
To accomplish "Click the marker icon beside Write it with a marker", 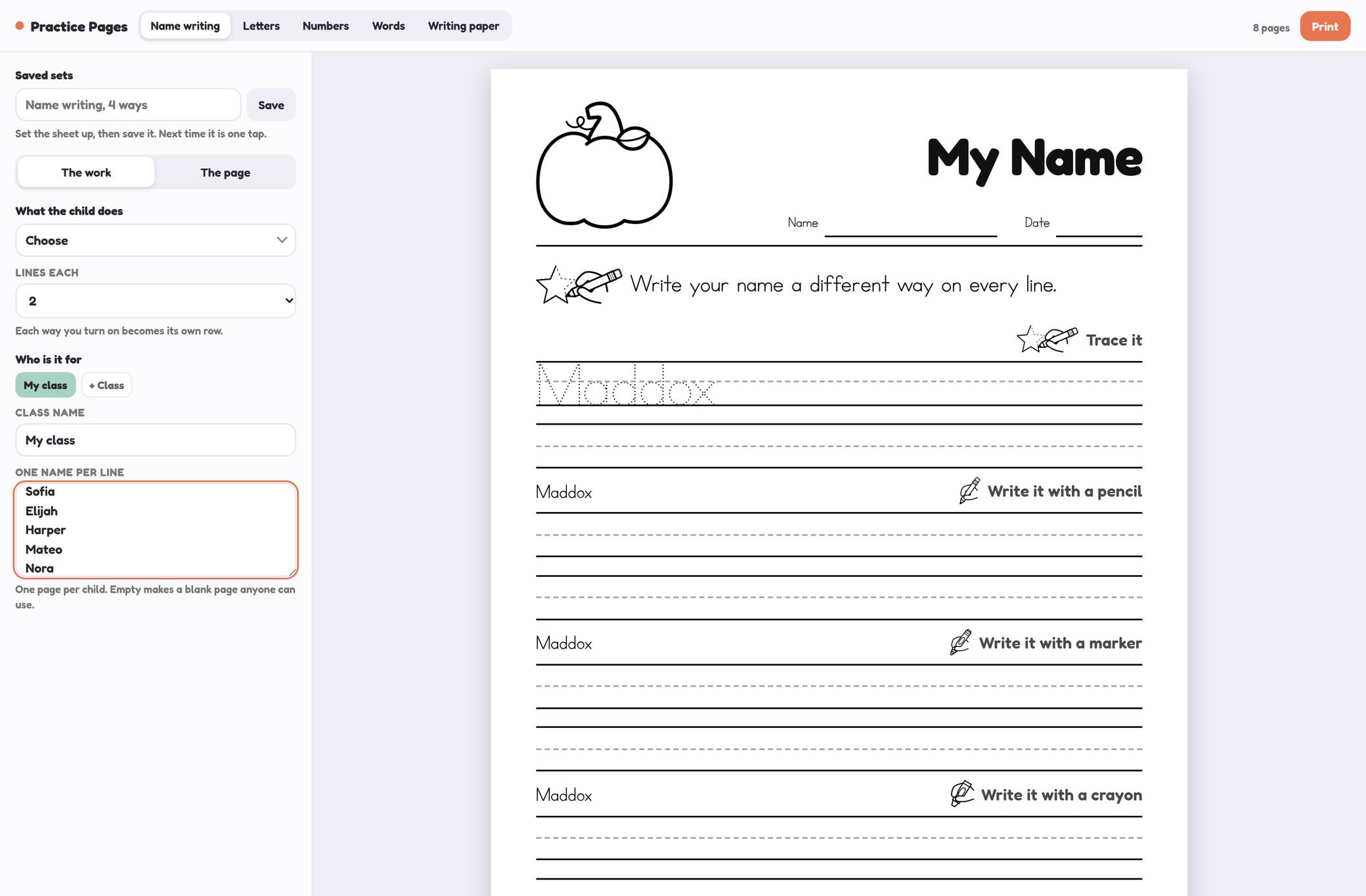I will [x=960, y=643].
